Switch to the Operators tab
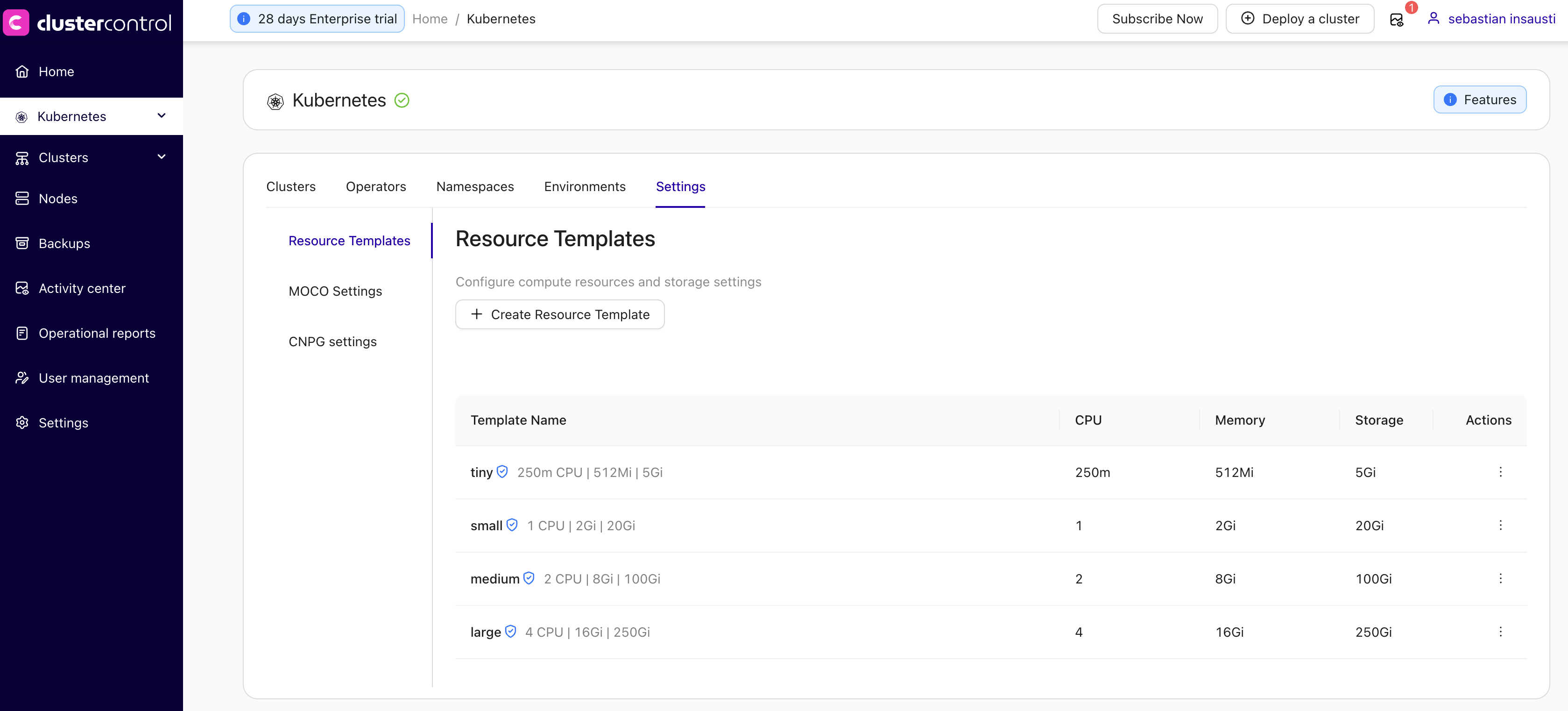This screenshot has width=1568, height=711. 375,187
